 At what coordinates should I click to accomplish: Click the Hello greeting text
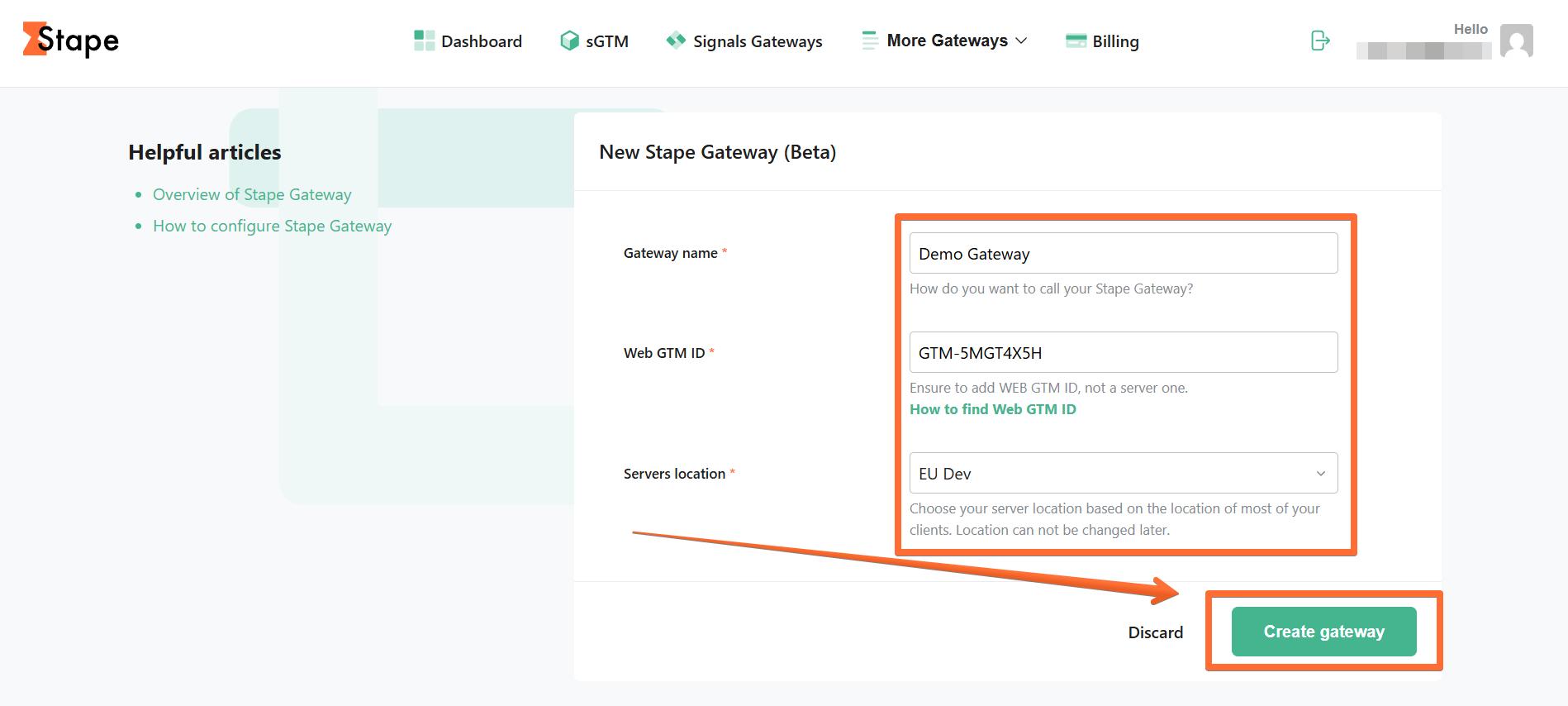[1471, 29]
